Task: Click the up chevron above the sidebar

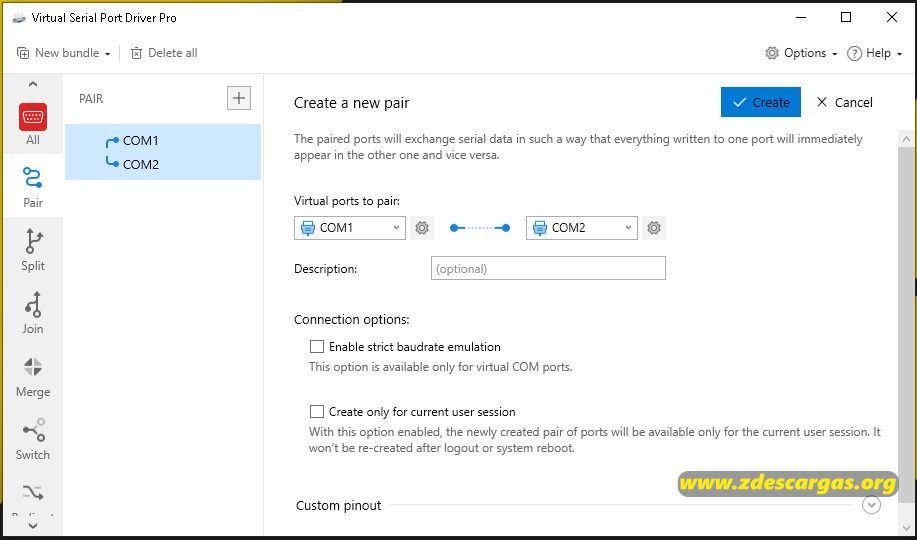Action: pos(33,84)
